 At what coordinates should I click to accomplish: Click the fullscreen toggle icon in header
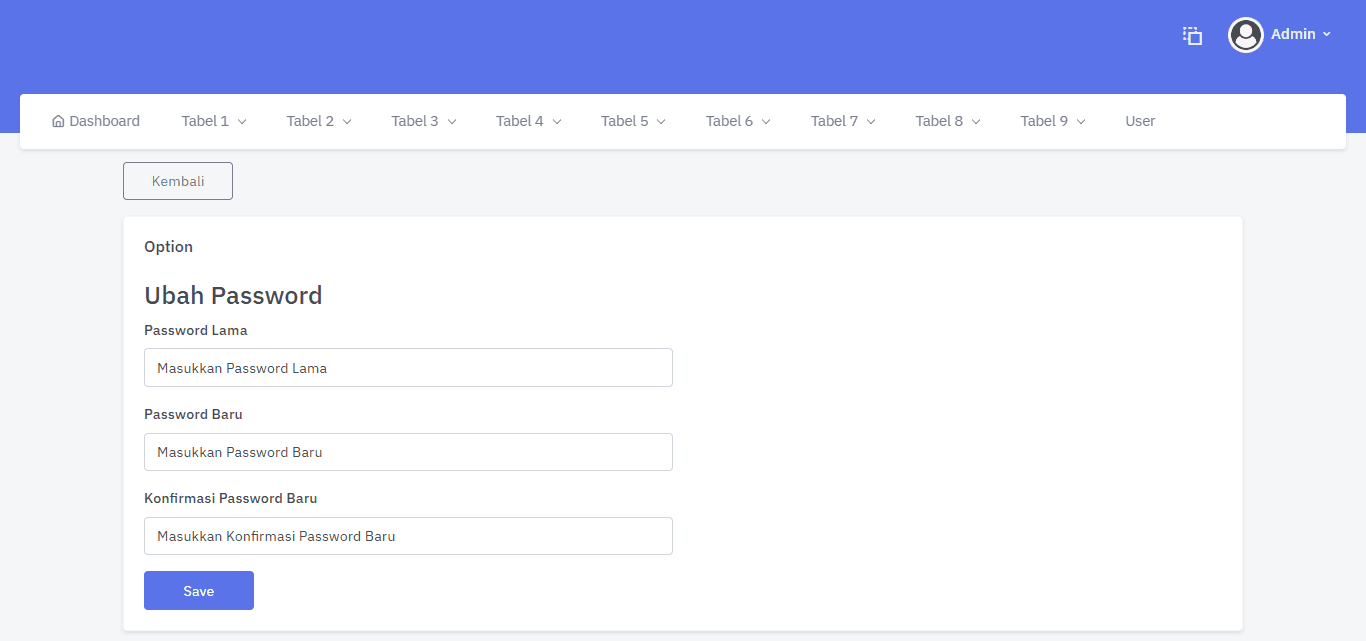coord(1192,35)
